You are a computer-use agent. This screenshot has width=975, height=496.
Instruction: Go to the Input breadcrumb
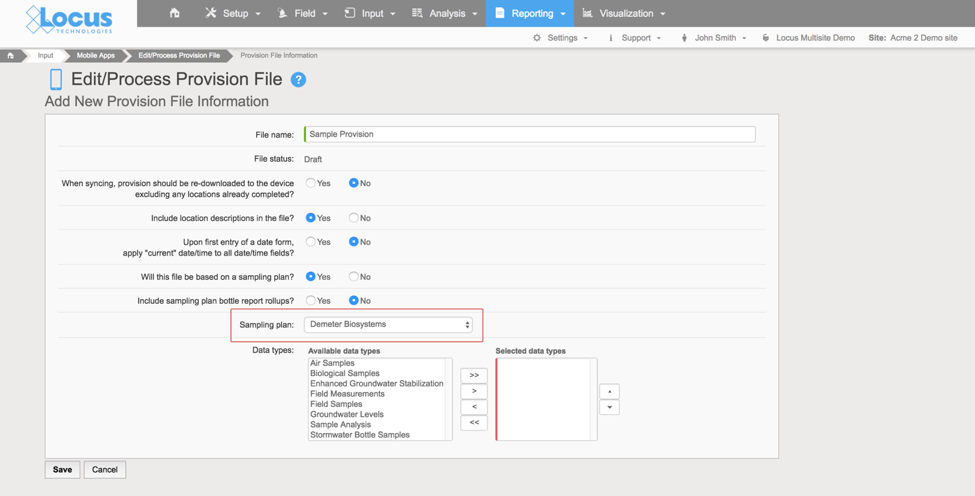coord(45,55)
